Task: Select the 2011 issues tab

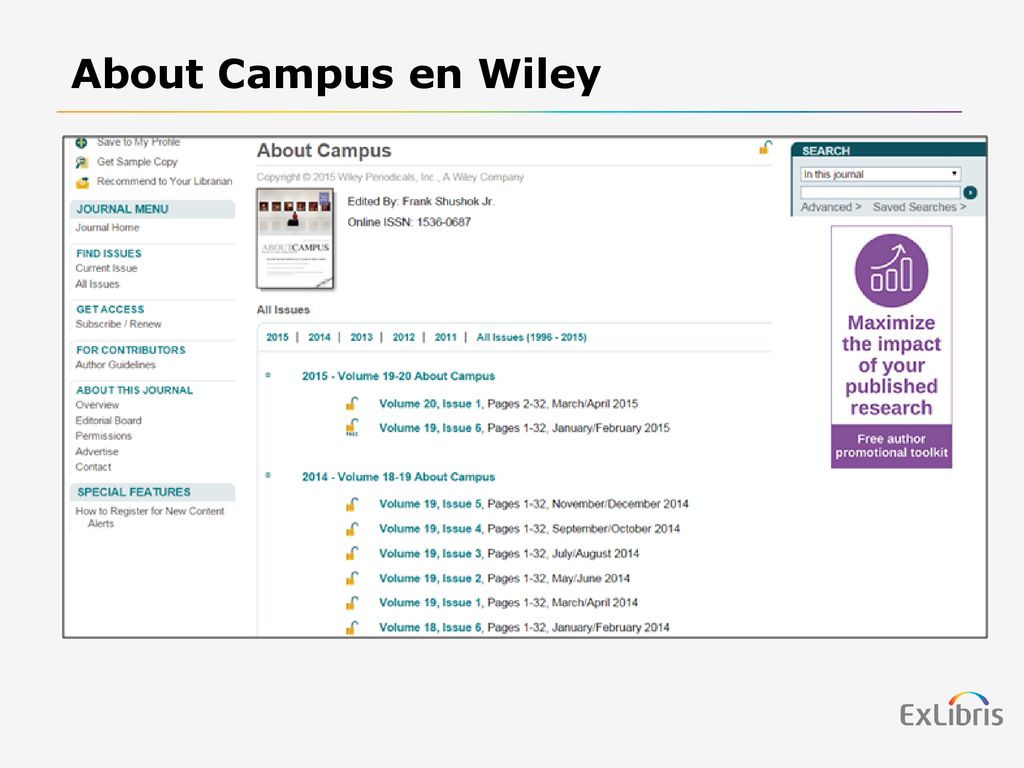Action: [x=445, y=337]
